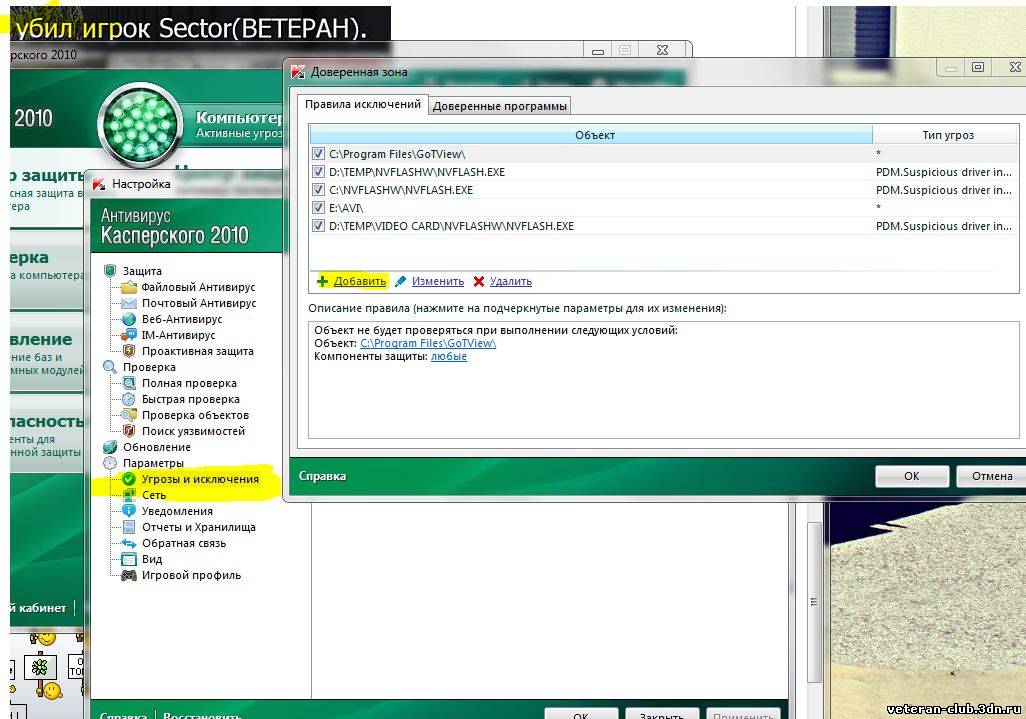The width and height of the screenshot is (1026, 719).
Task: Click Закрыть in the Настройка window
Action: (662, 714)
